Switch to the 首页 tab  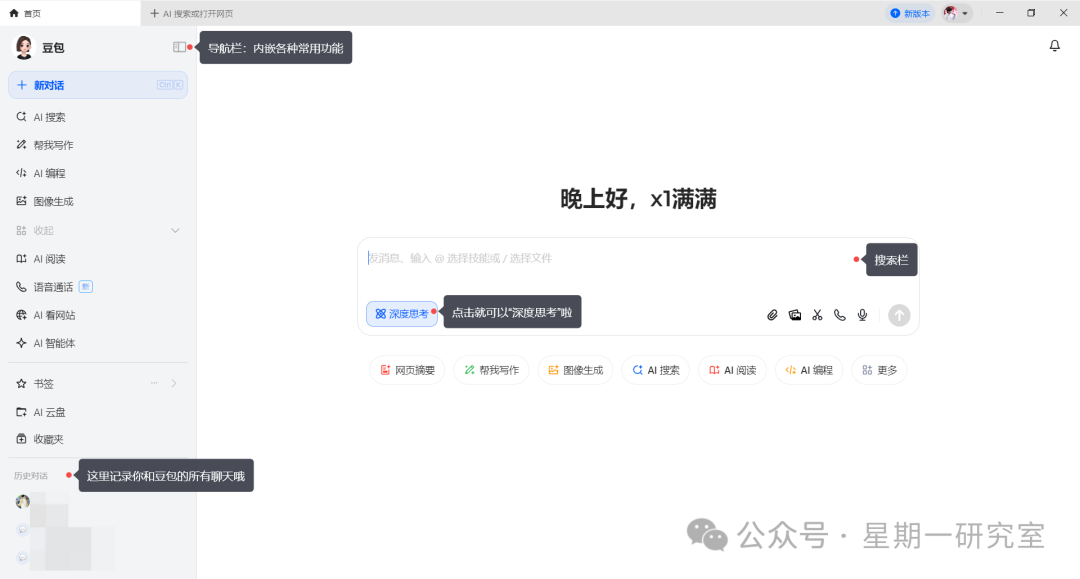tap(70, 13)
